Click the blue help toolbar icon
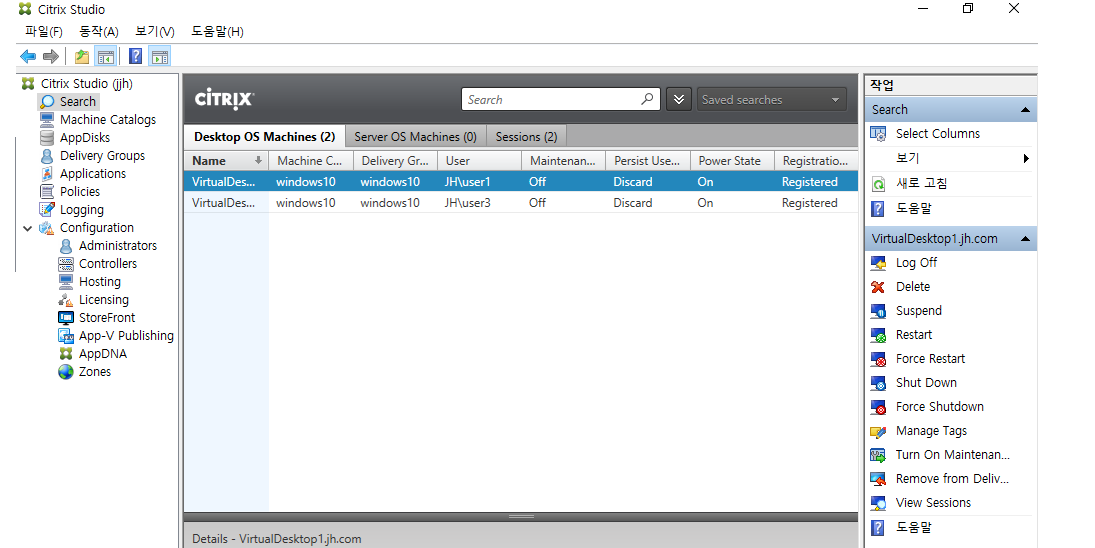The height and width of the screenshot is (548, 1095). tap(135, 57)
